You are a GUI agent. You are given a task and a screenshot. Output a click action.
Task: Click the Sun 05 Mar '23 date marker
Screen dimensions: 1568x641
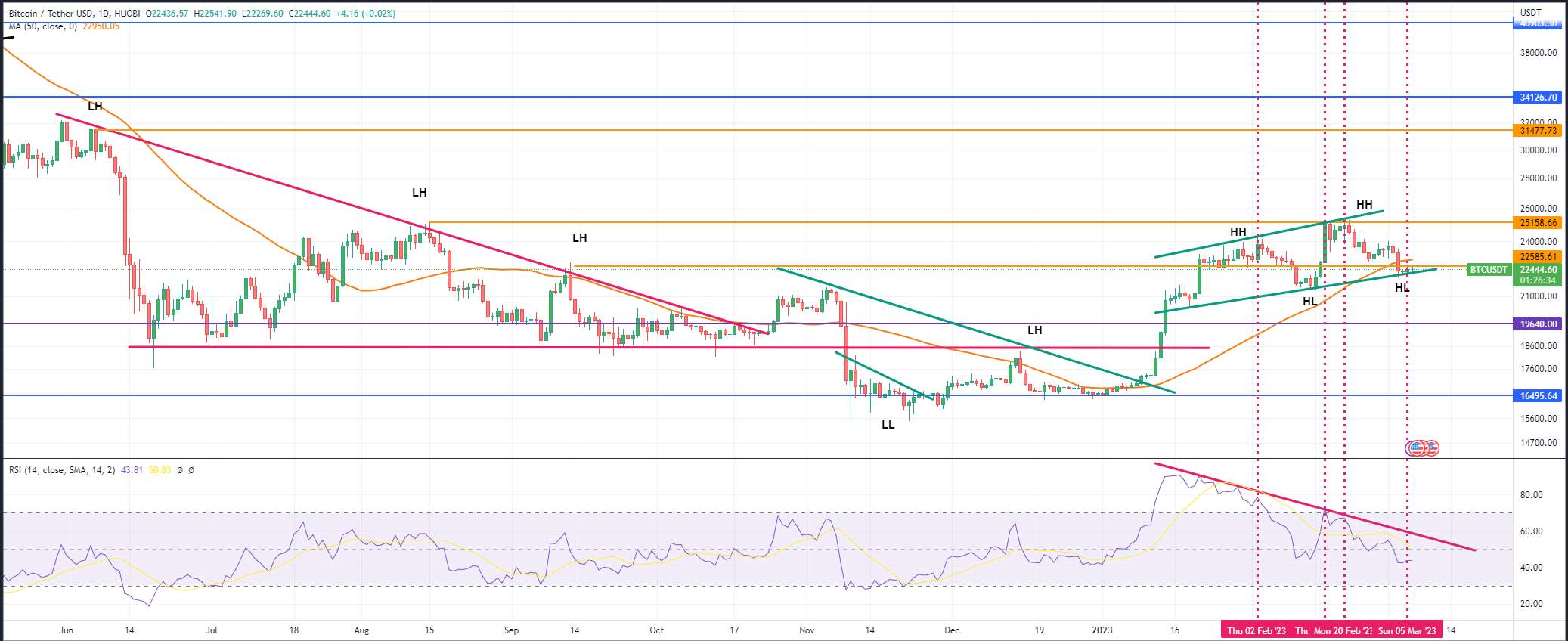[1406, 630]
